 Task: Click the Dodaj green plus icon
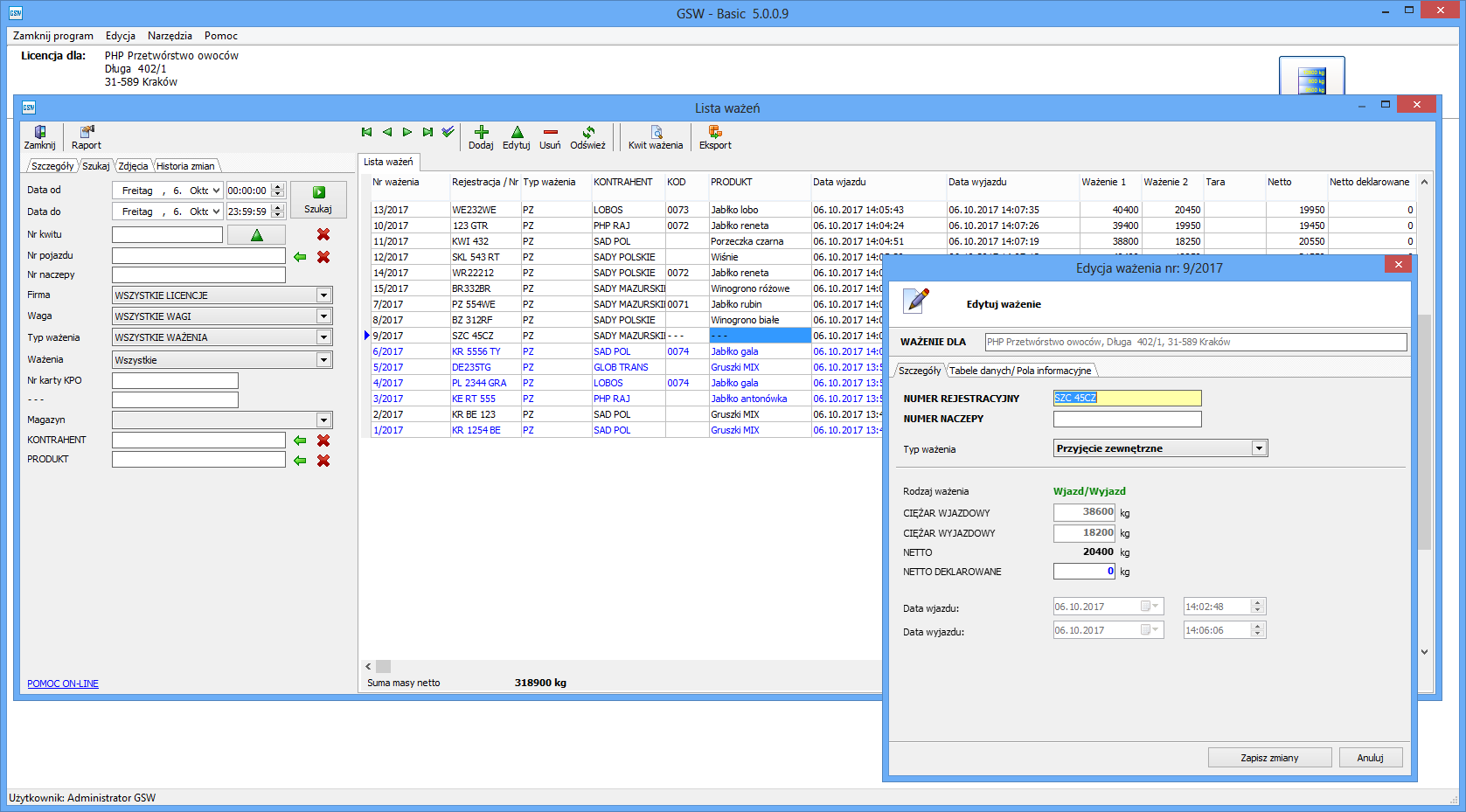481,133
